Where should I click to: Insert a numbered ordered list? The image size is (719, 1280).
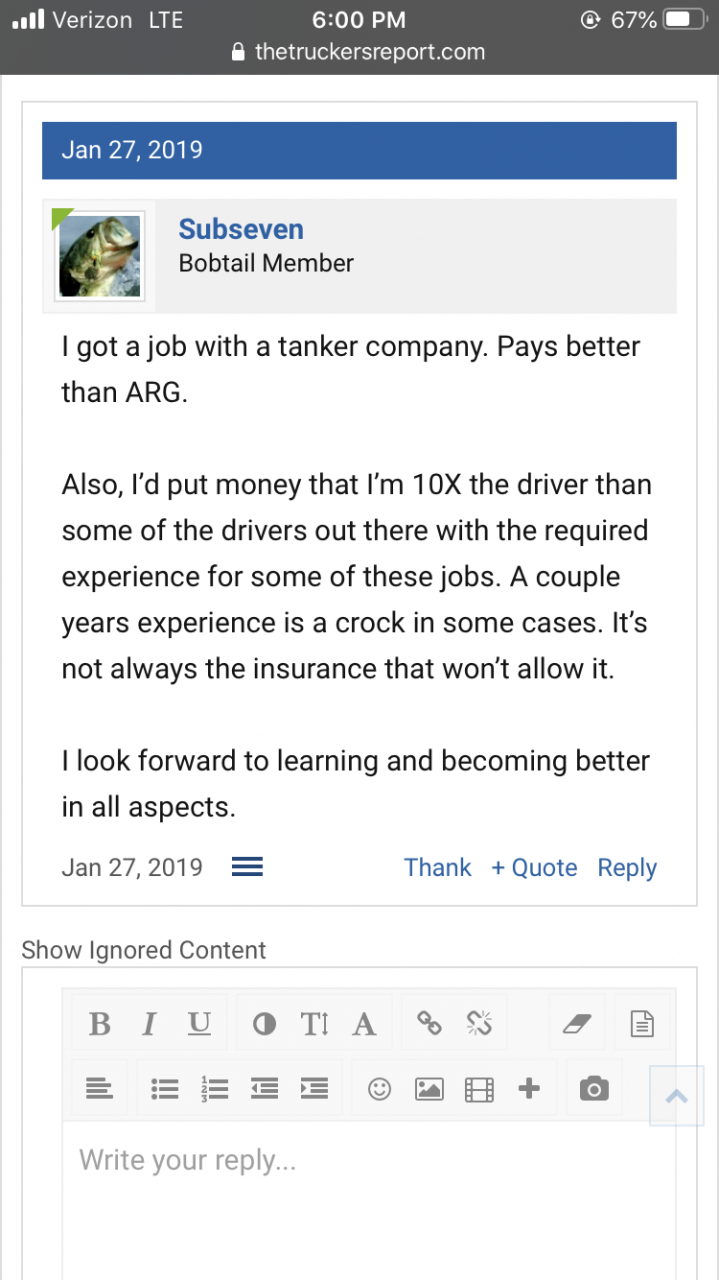pos(214,1089)
